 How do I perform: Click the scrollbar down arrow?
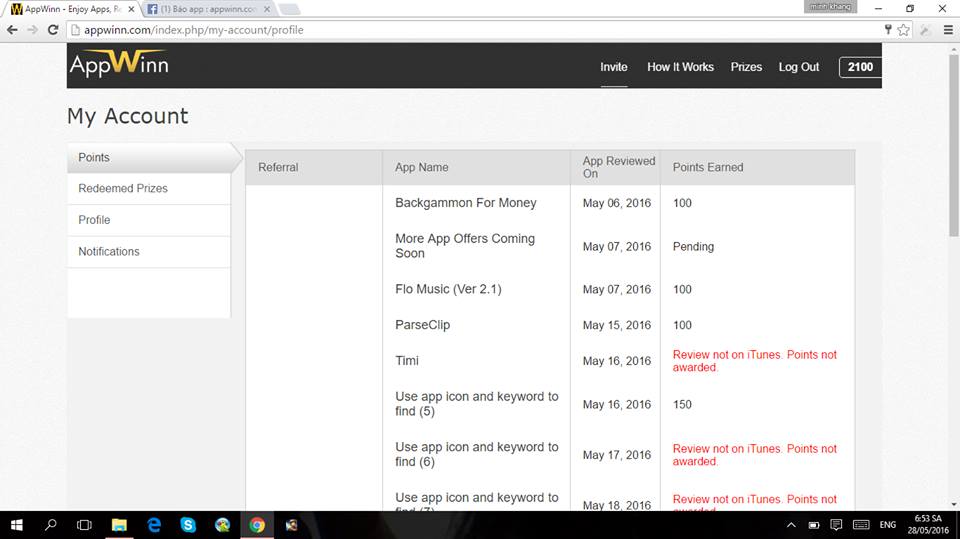954,505
